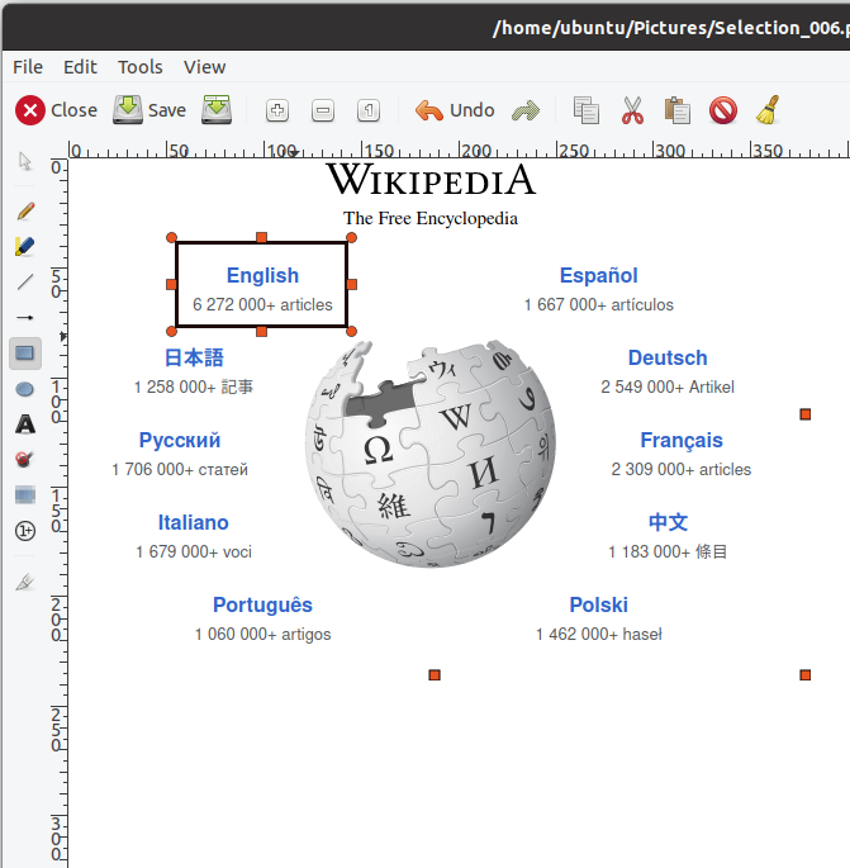The width and height of the screenshot is (850, 868).
Task: Select the censor tool
Action: coord(25,459)
